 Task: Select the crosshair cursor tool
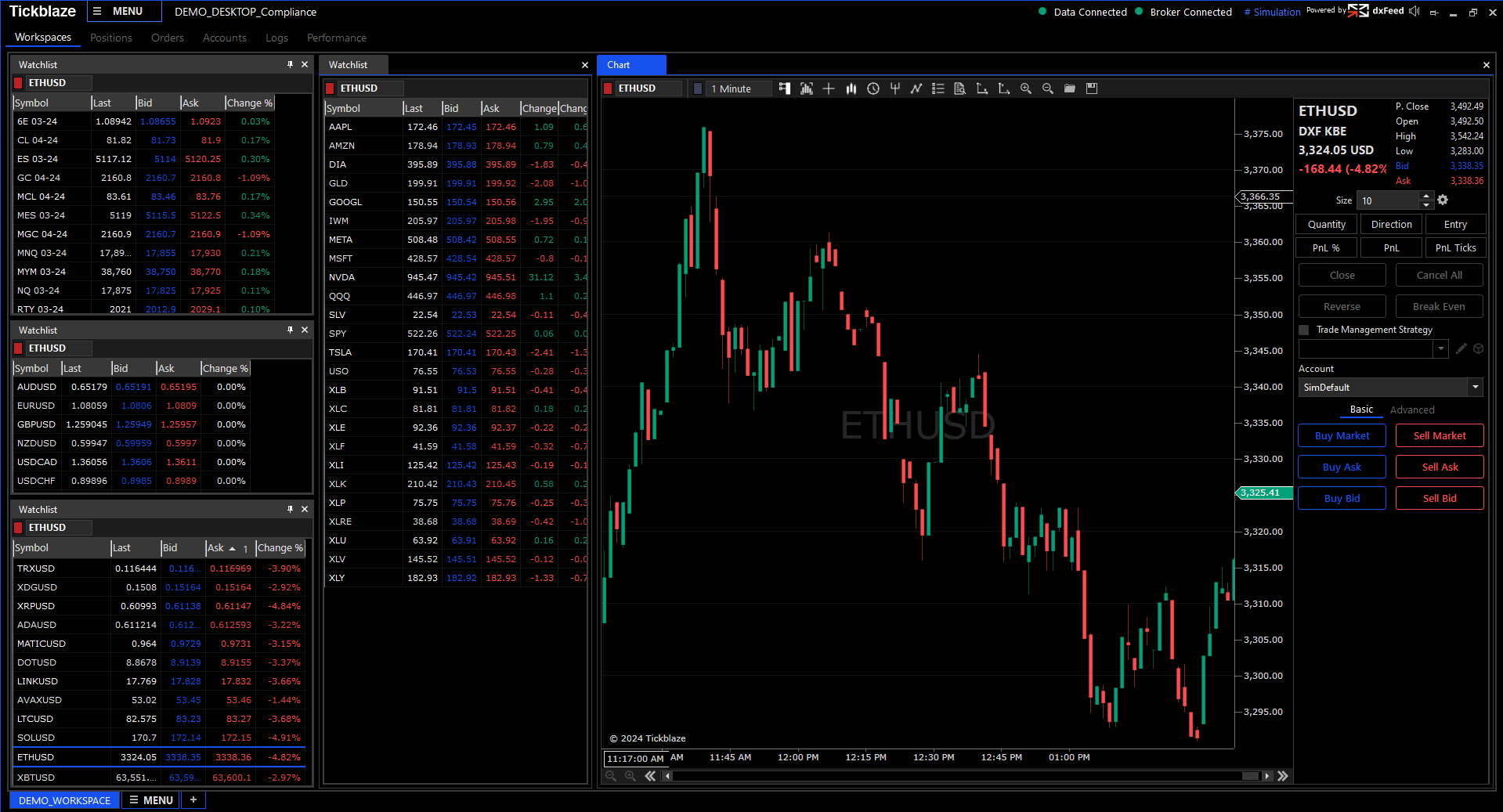point(829,88)
